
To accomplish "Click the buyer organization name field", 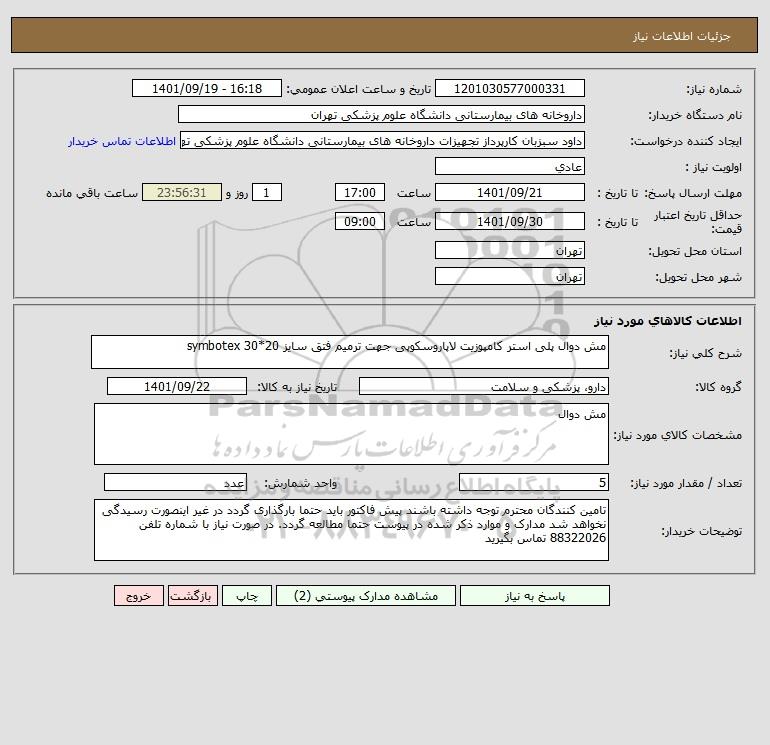I will (x=381, y=114).
